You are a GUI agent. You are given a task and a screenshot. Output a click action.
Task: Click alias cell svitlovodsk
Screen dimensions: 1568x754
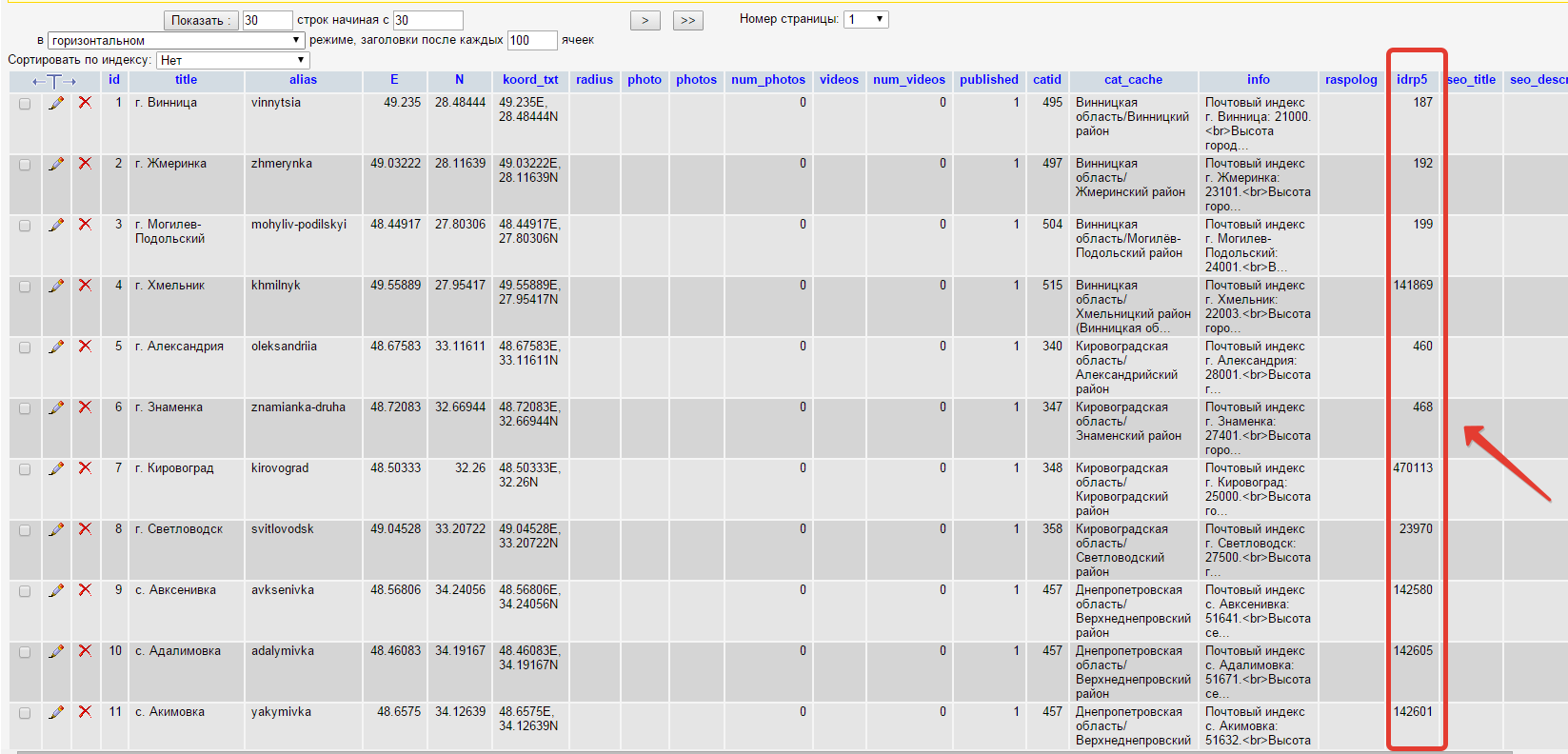click(283, 529)
